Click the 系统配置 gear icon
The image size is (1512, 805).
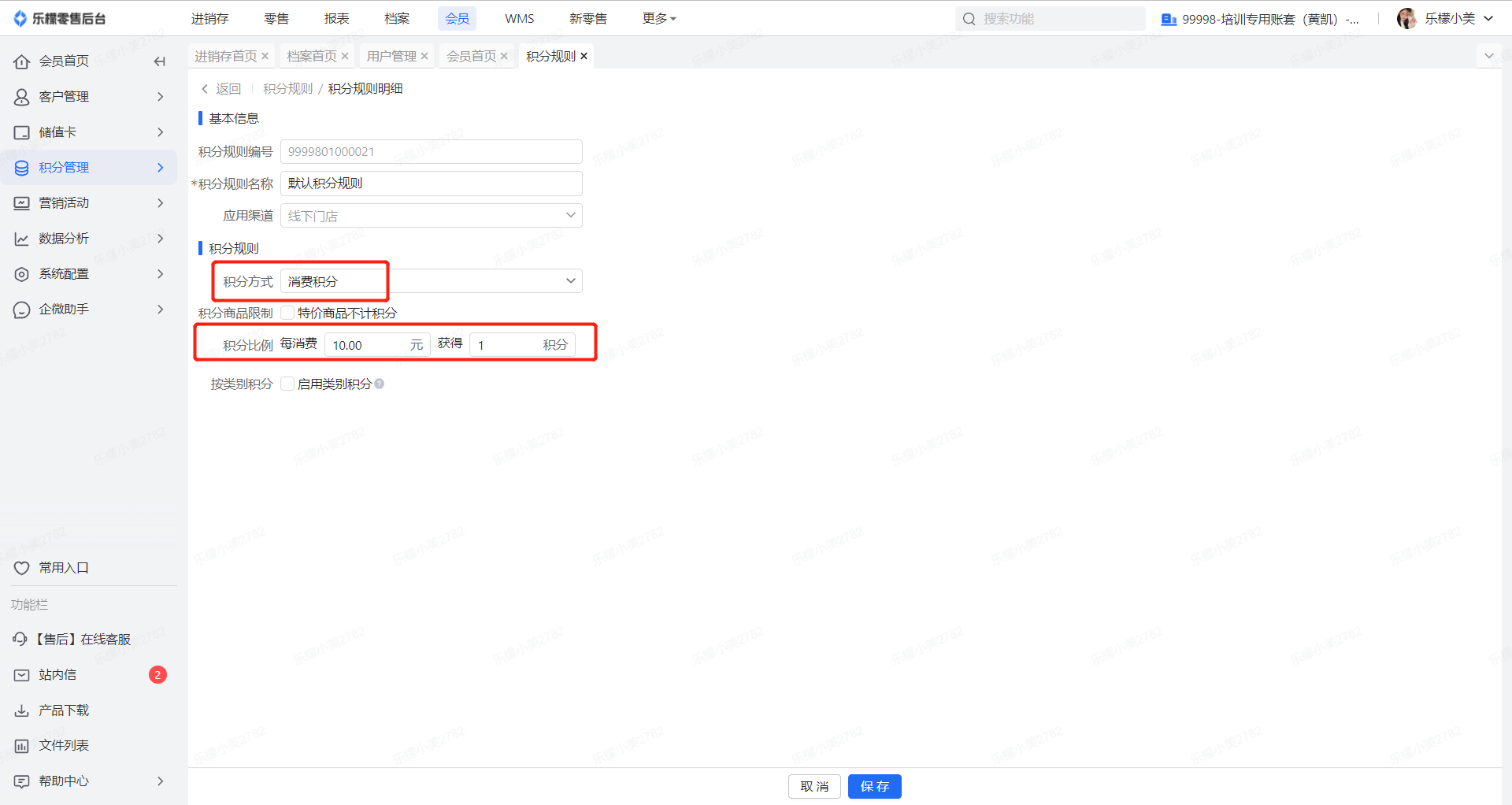point(22,274)
